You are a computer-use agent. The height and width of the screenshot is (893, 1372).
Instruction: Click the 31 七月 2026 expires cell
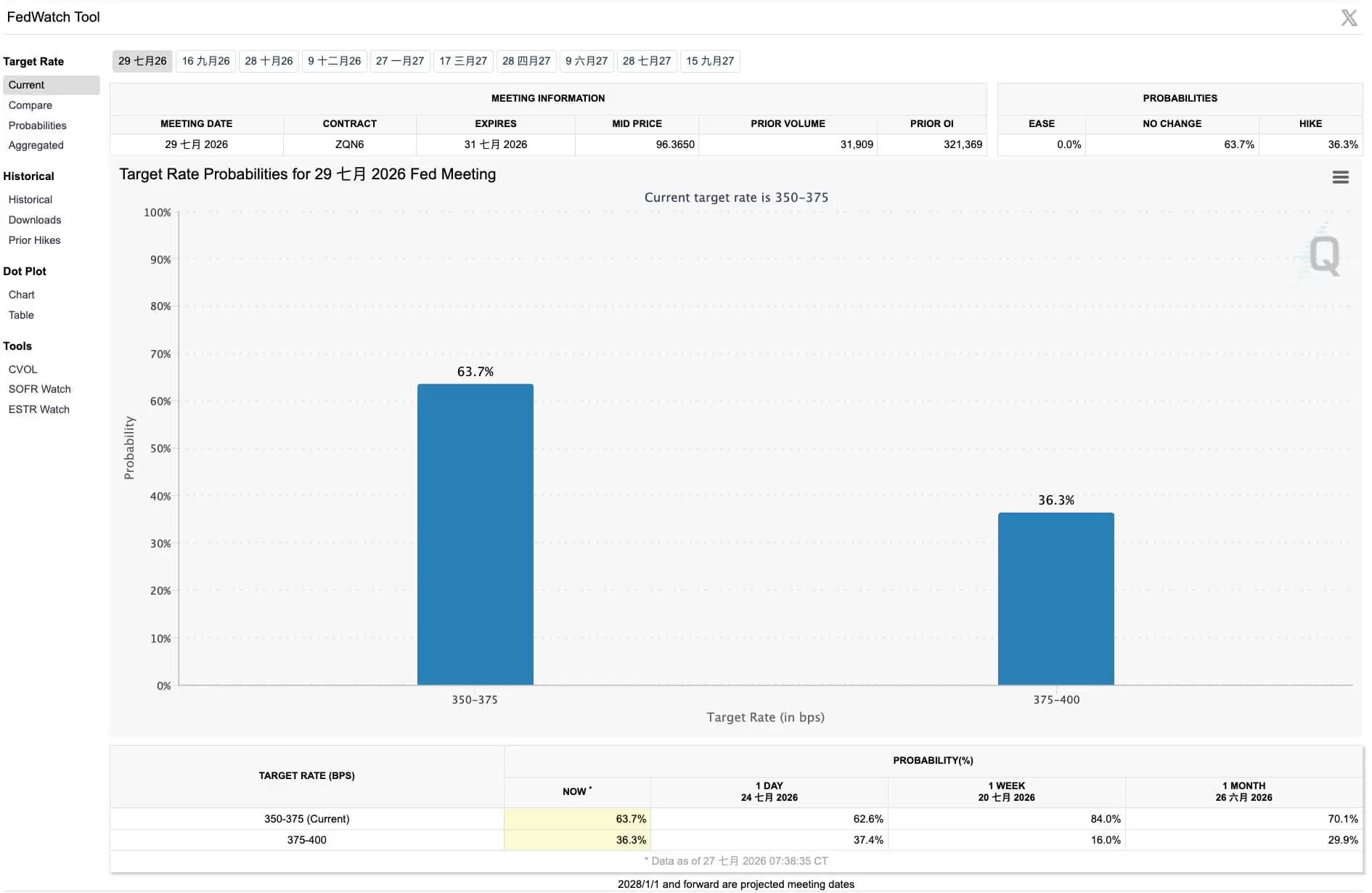pyautogui.click(x=496, y=144)
